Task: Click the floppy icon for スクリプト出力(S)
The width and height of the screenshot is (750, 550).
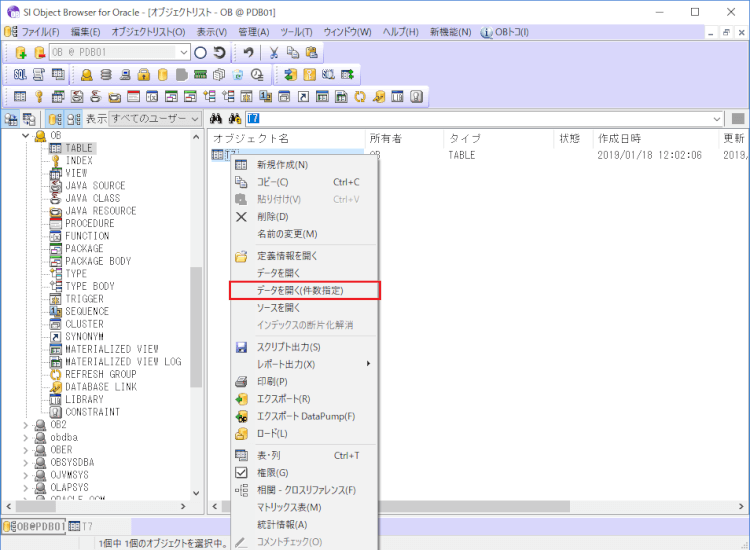Action: pyautogui.click(x=241, y=347)
